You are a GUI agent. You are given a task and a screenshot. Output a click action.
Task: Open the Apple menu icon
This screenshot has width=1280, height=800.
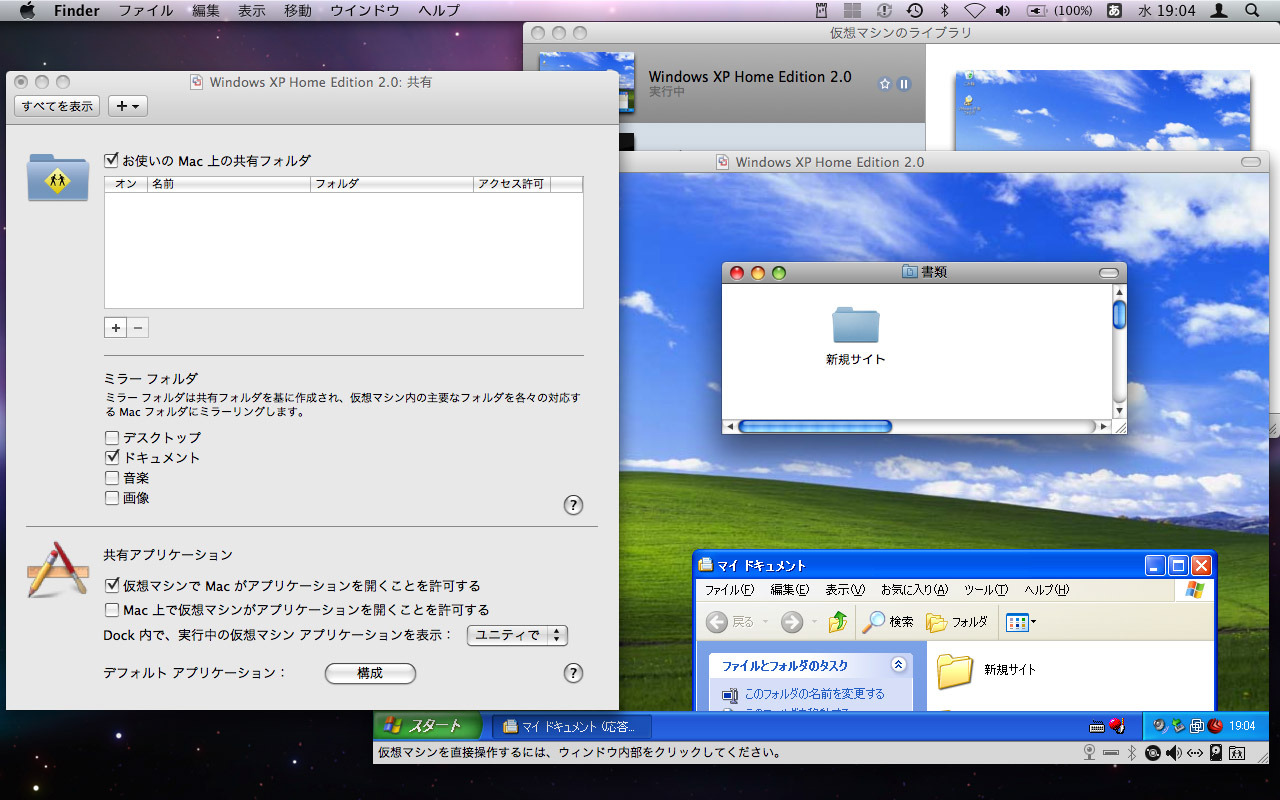pyautogui.click(x=27, y=10)
